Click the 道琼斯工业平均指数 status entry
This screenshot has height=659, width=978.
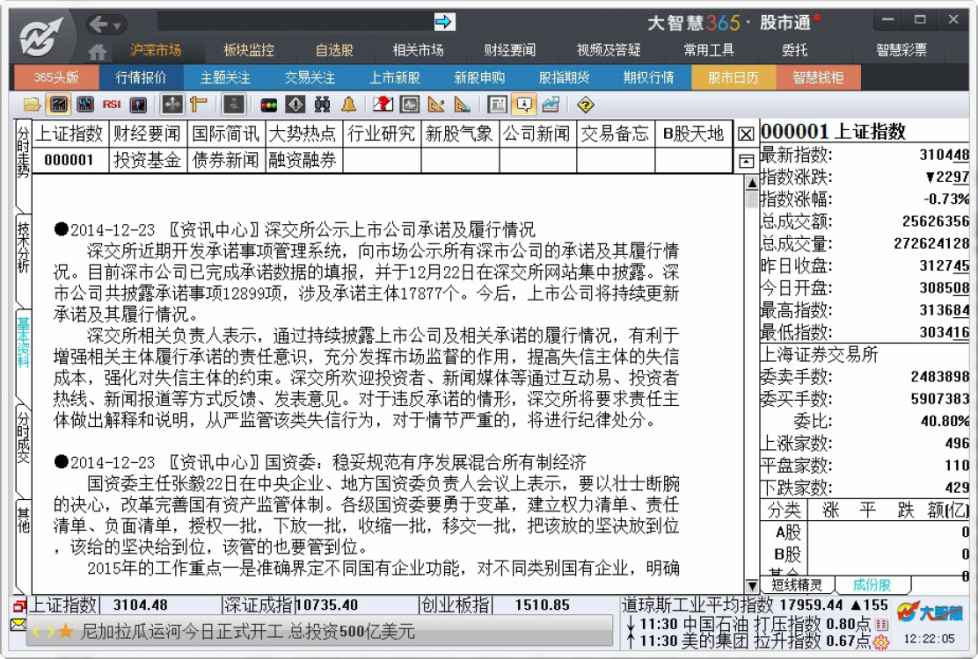coord(755,604)
